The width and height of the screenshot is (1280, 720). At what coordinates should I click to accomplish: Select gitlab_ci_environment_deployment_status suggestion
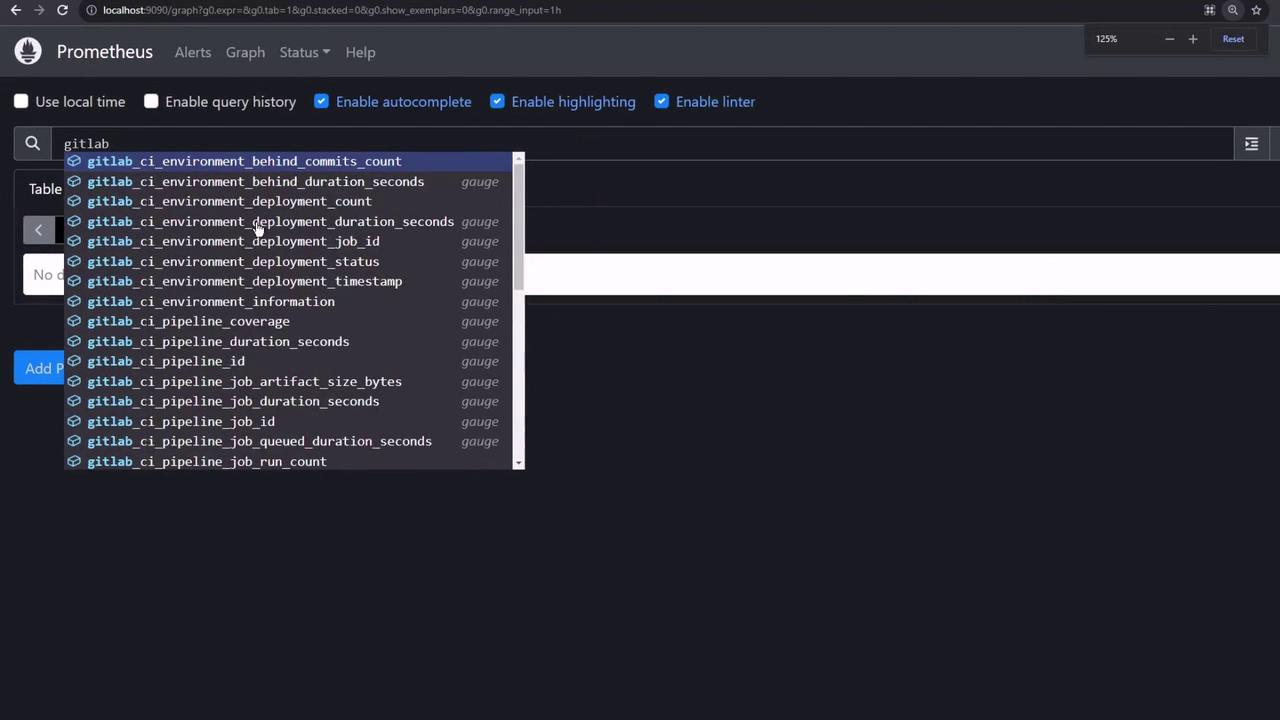coord(289,261)
